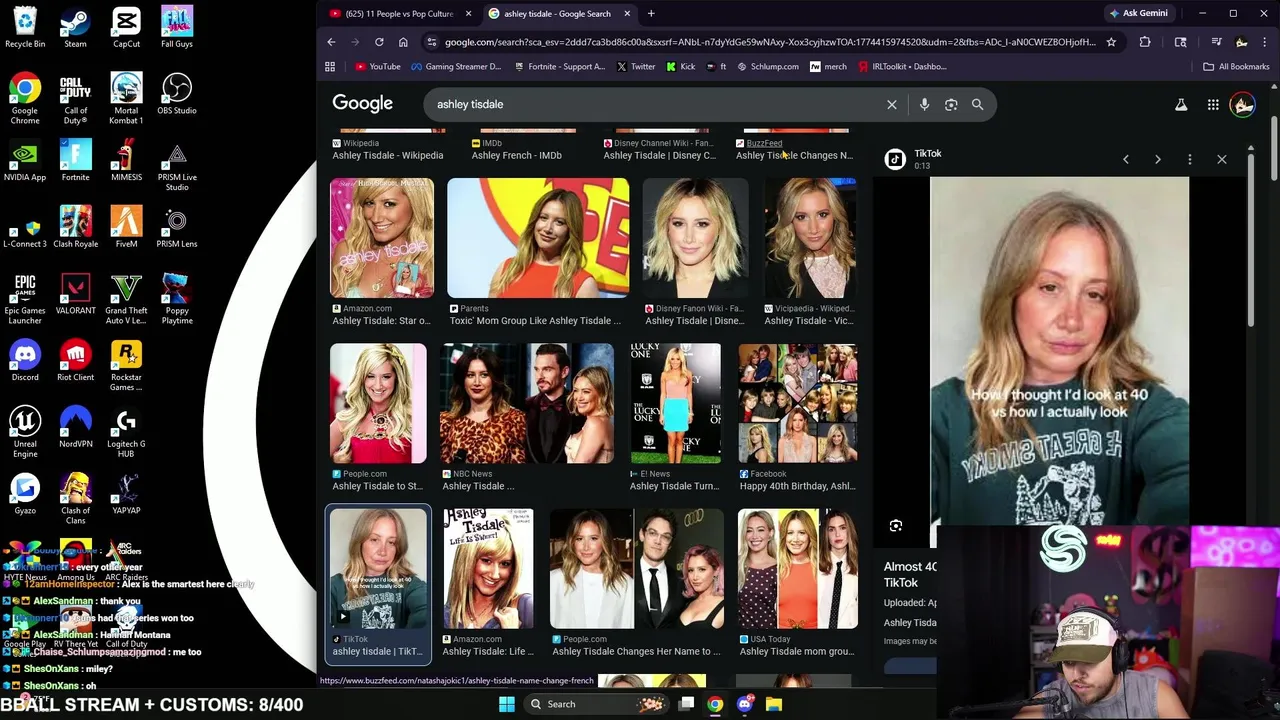Start voice search with the microphone icon
Screen dimensions: 1280x720
[x=924, y=104]
